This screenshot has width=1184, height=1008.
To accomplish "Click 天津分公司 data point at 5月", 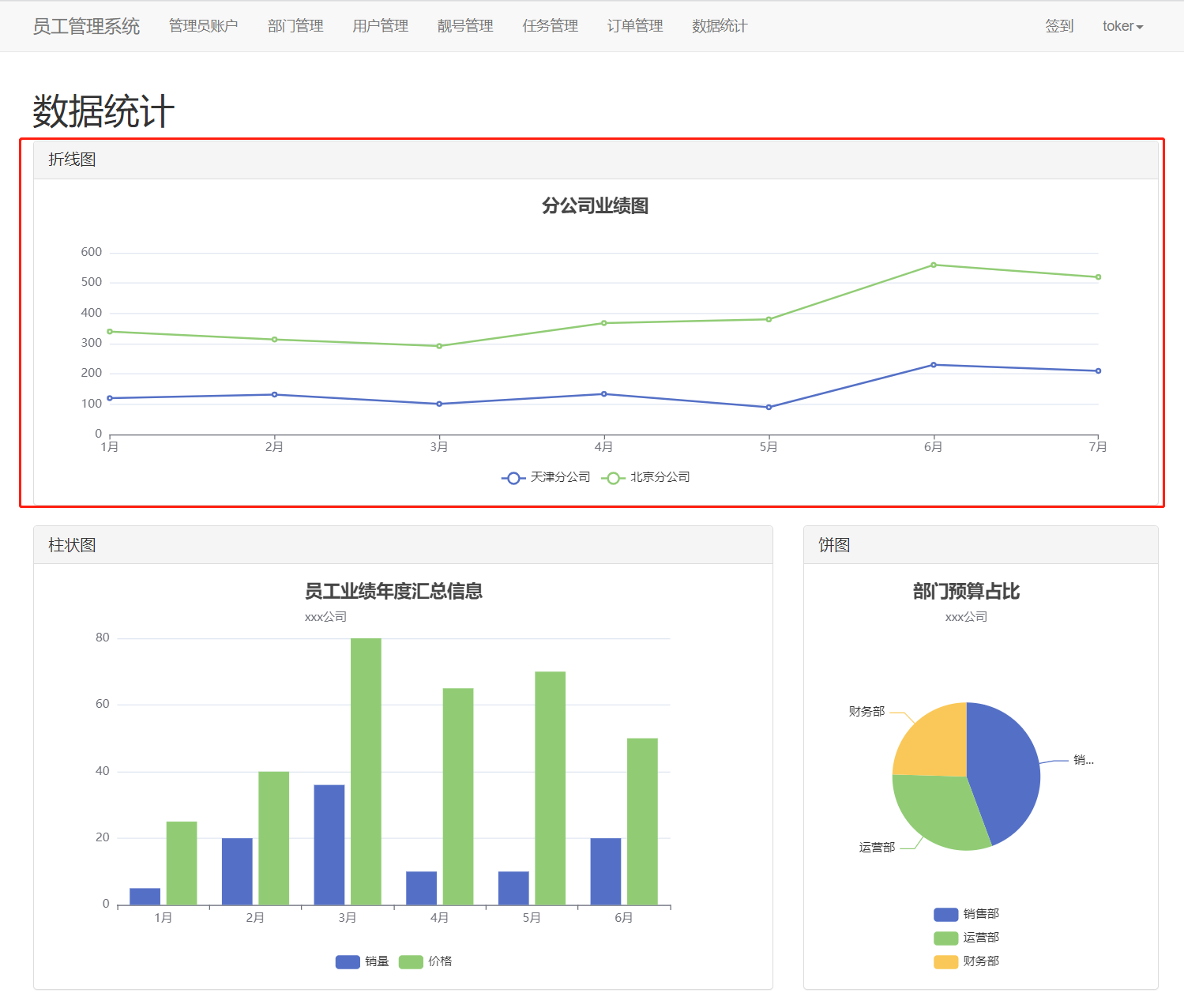I will (769, 408).
